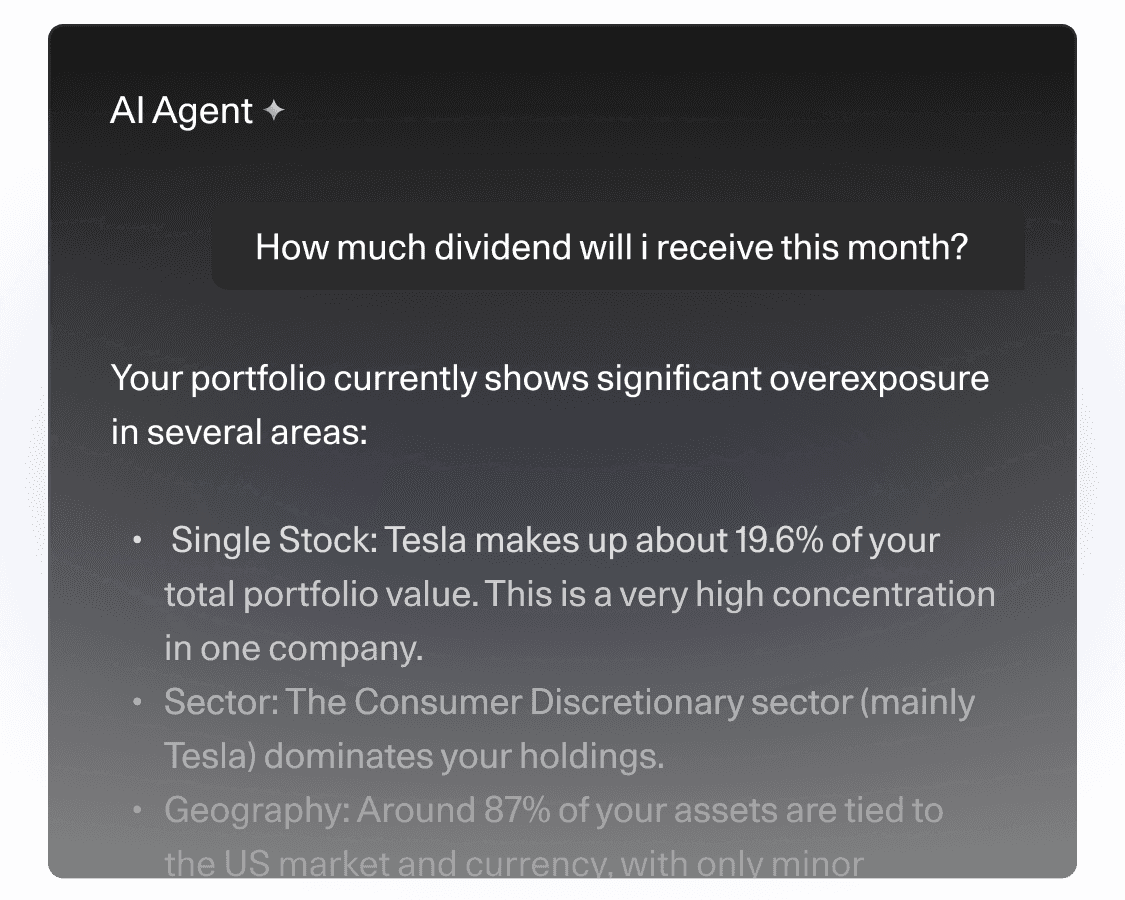This screenshot has width=1125, height=900.
Task: Click the "Tesla) dominates your holdings." line
Action: 414,756
